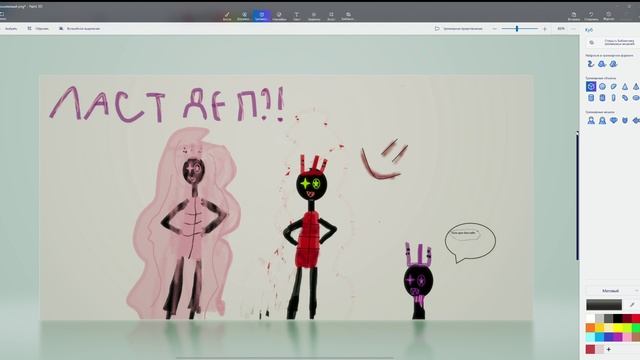Click the zoom in plus button
Image resolution: width=640 pixels, height=360 pixels.
[544, 29]
